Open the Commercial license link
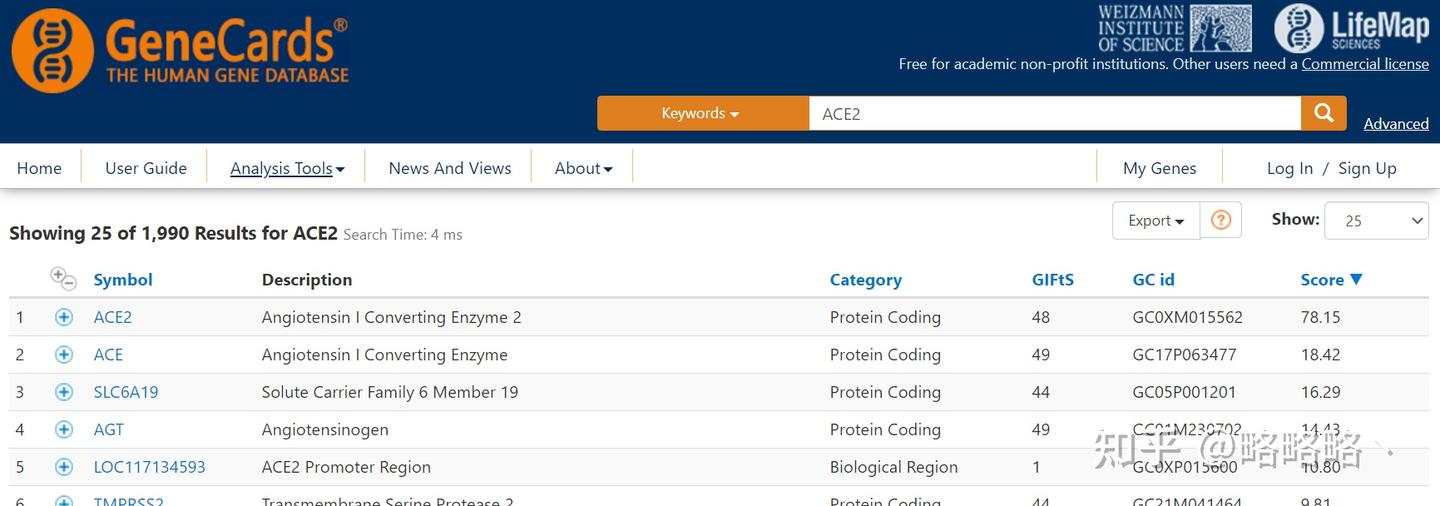 click(1365, 64)
